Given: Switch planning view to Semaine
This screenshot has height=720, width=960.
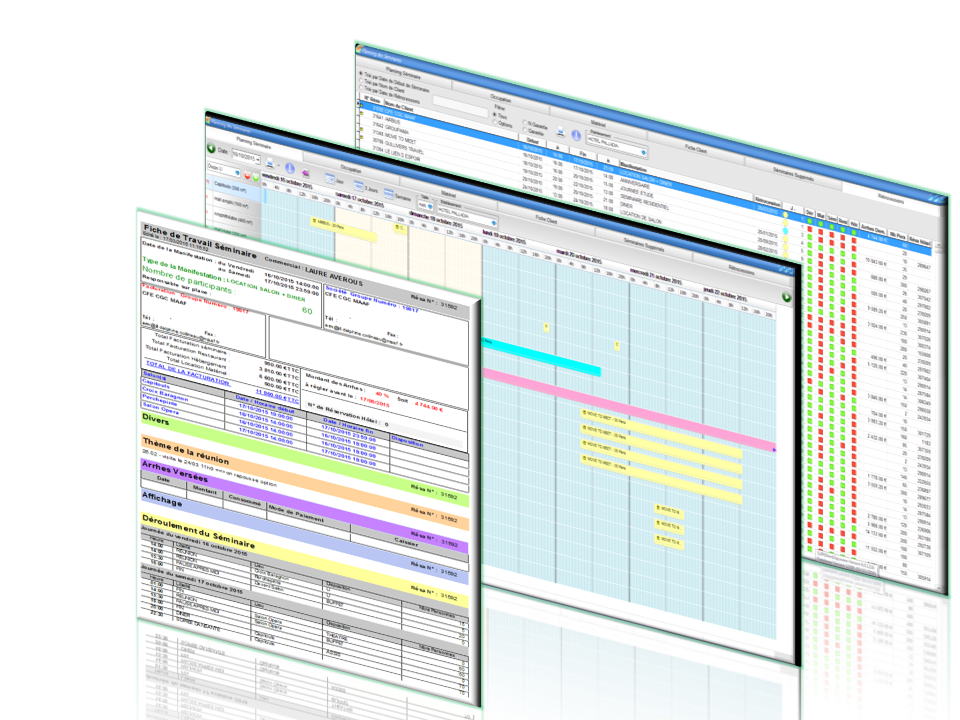Looking at the screenshot, I should tap(397, 195).
